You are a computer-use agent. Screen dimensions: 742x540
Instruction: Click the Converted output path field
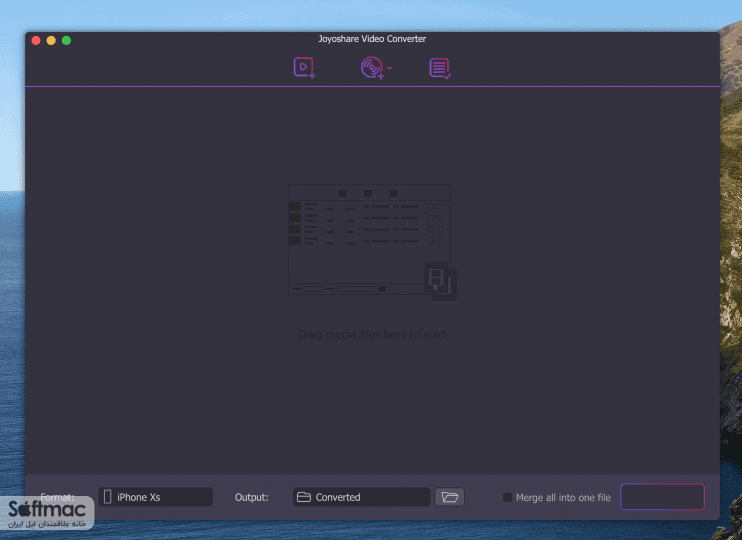(362, 497)
